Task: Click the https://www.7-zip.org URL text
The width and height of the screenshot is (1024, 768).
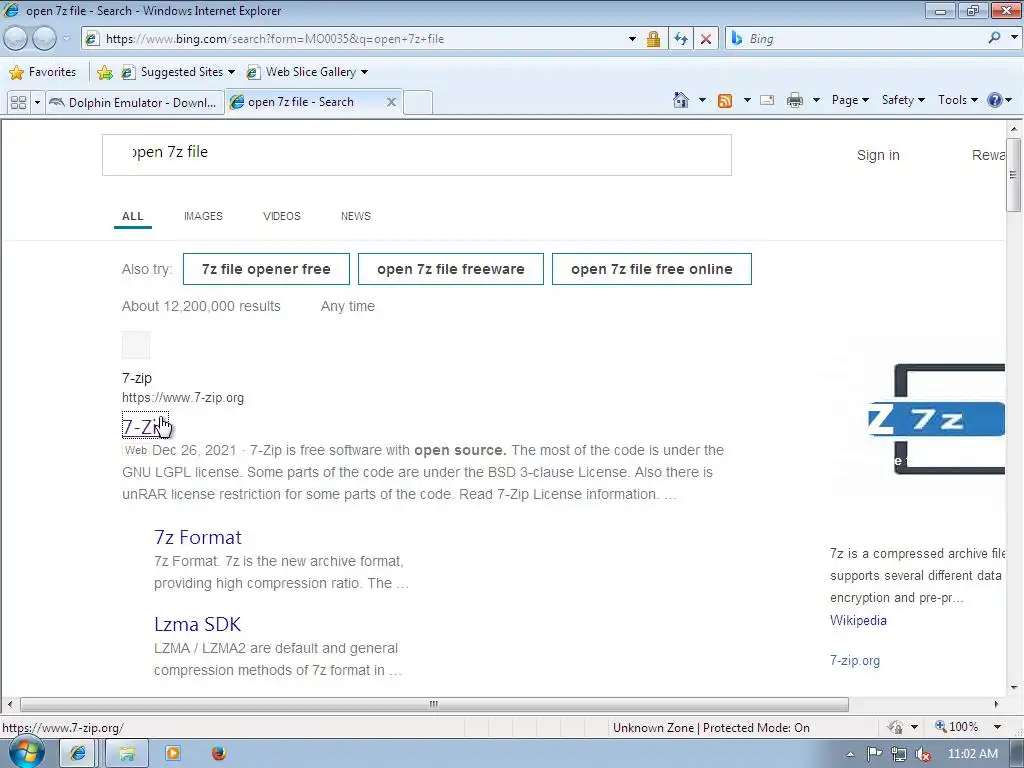Action: 183,398
